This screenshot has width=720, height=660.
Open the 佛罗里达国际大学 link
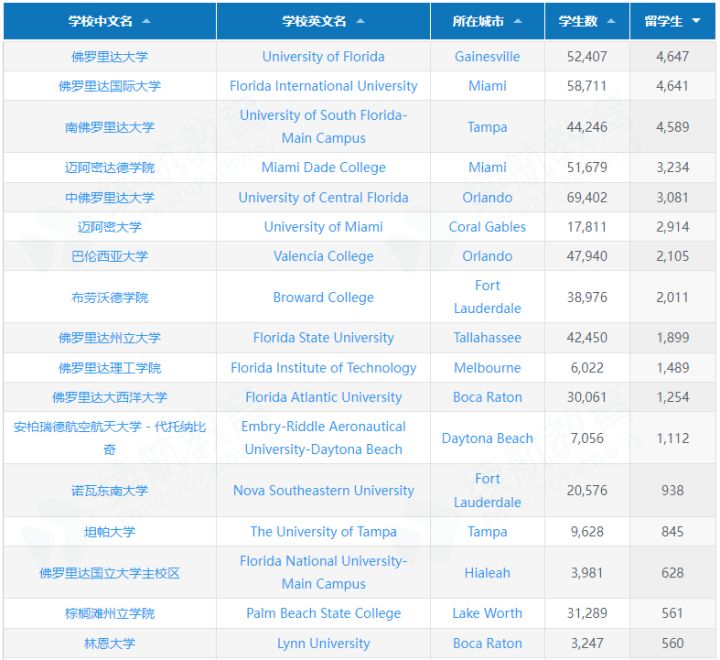pos(110,86)
